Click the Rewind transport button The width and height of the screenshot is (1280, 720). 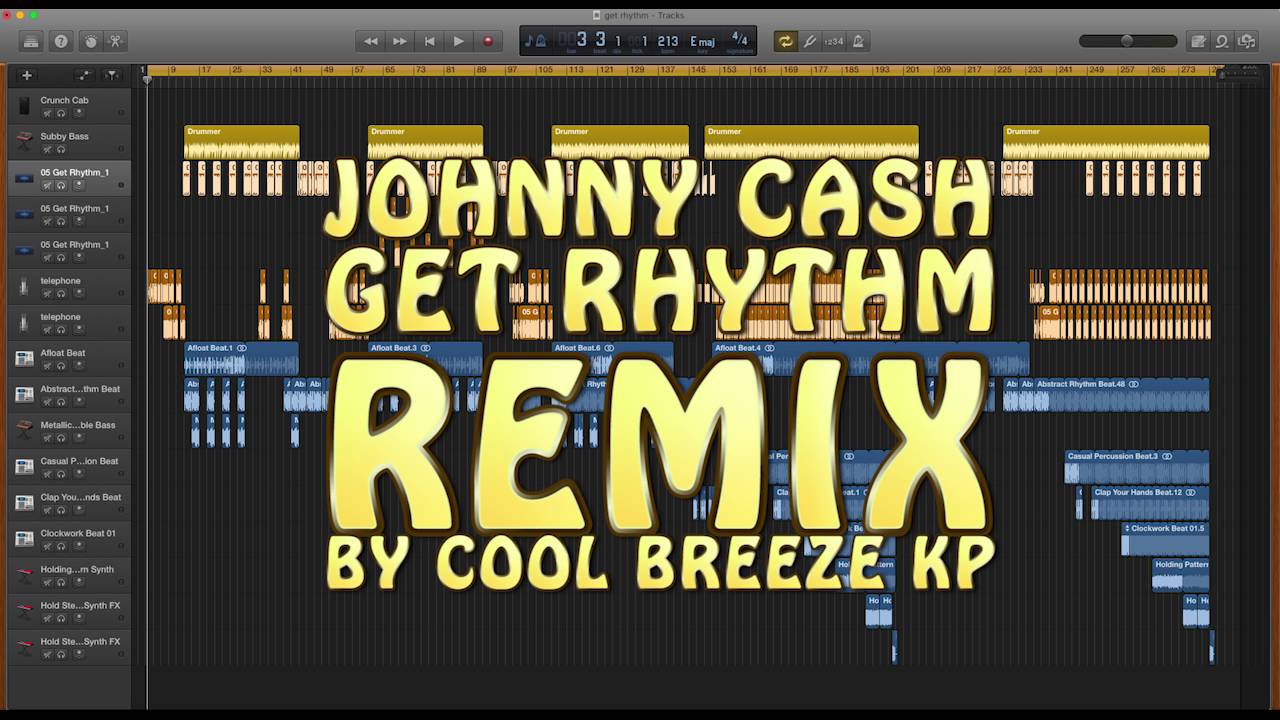pos(371,41)
